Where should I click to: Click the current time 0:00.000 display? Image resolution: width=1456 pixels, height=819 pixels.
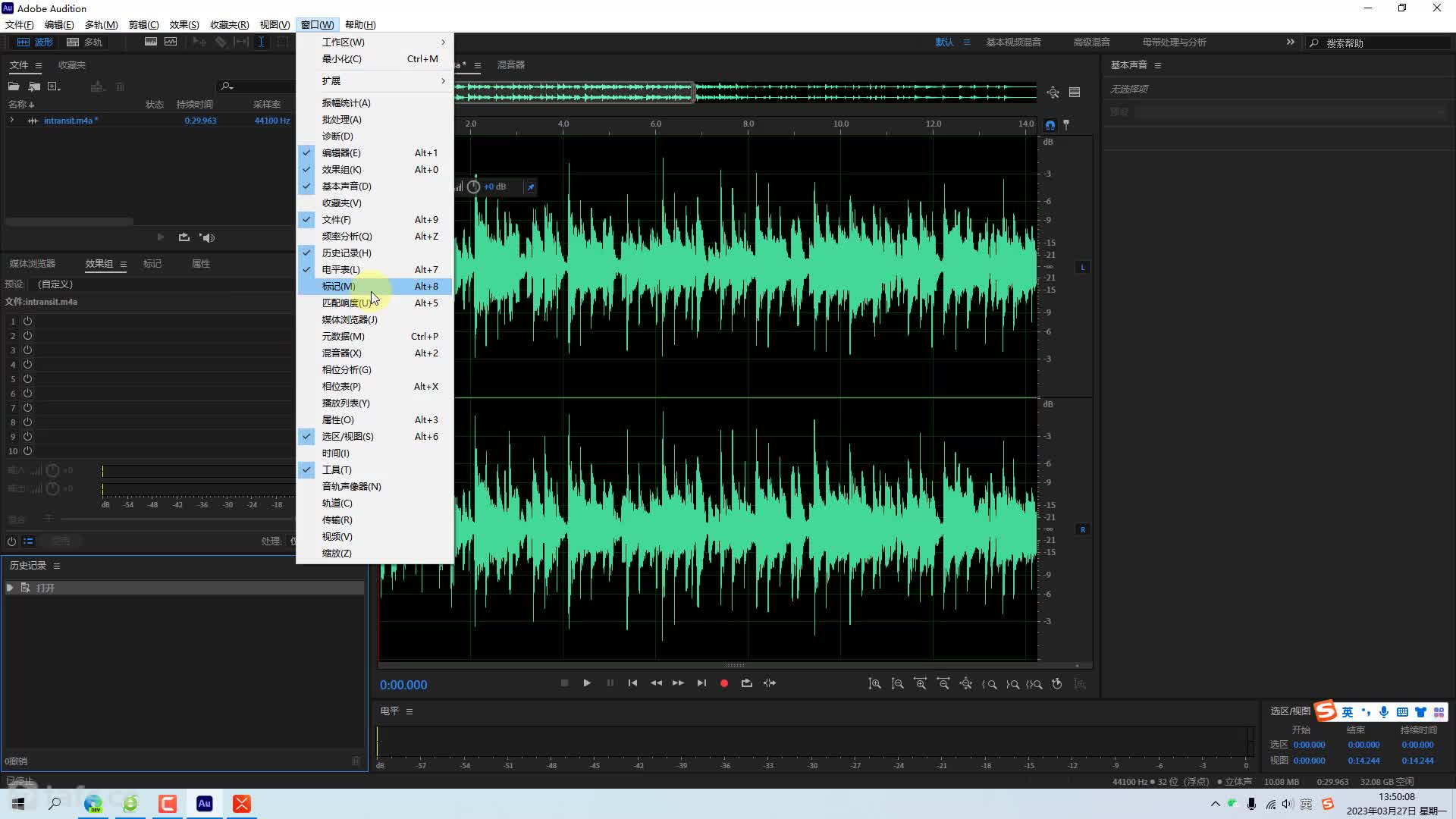pos(403,685)
